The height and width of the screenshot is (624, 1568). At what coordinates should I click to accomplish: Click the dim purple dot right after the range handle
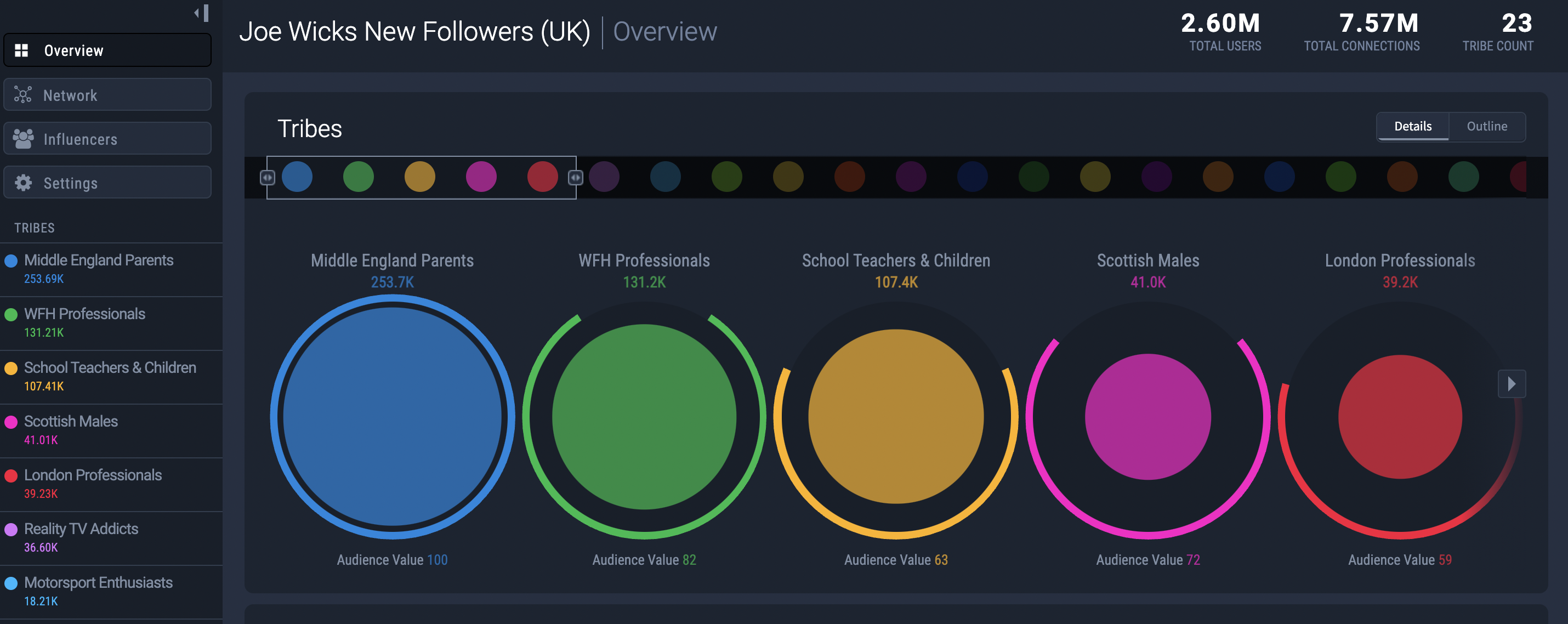click(x=604, y=177)
